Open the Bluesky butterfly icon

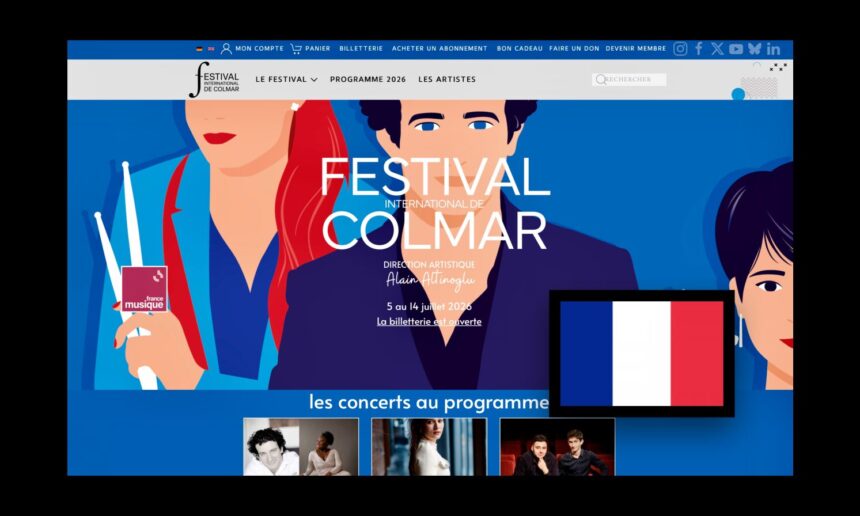tap(755, 49)
